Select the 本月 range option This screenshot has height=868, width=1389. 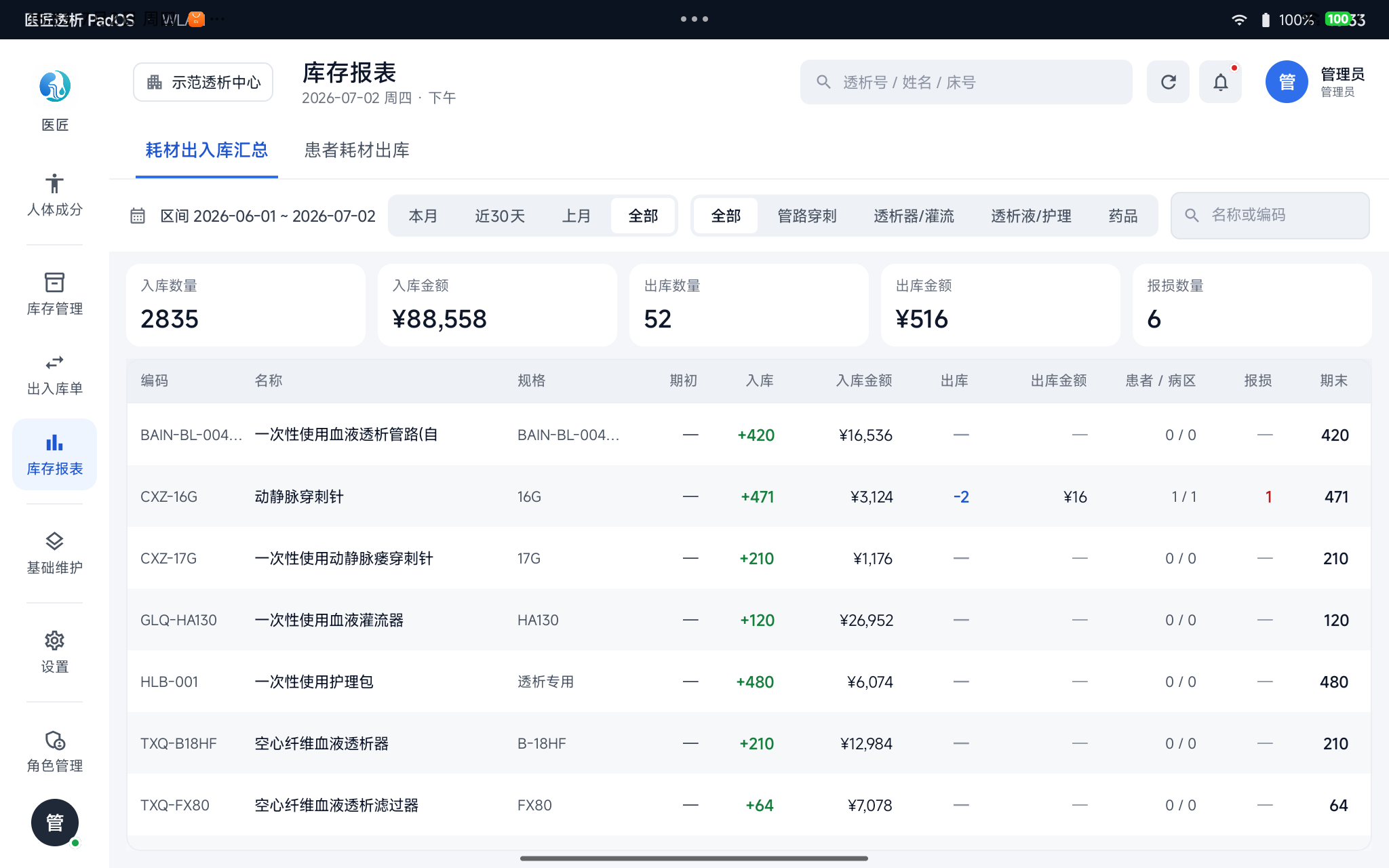(x=423, y=216)
